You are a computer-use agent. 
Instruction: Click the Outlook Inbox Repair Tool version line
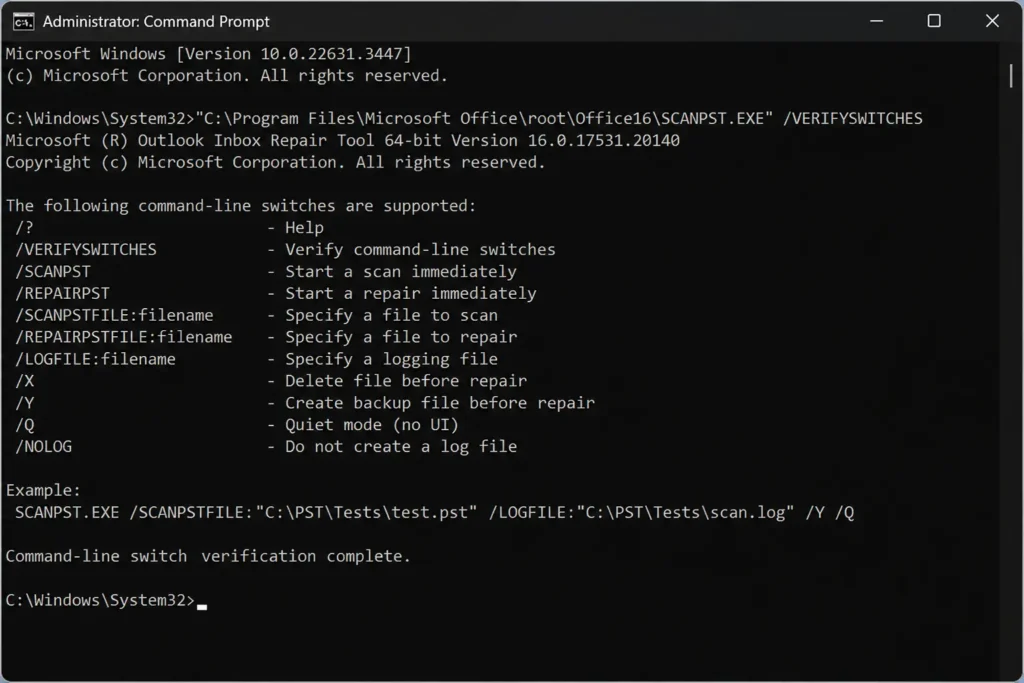[x=342, y=140]
